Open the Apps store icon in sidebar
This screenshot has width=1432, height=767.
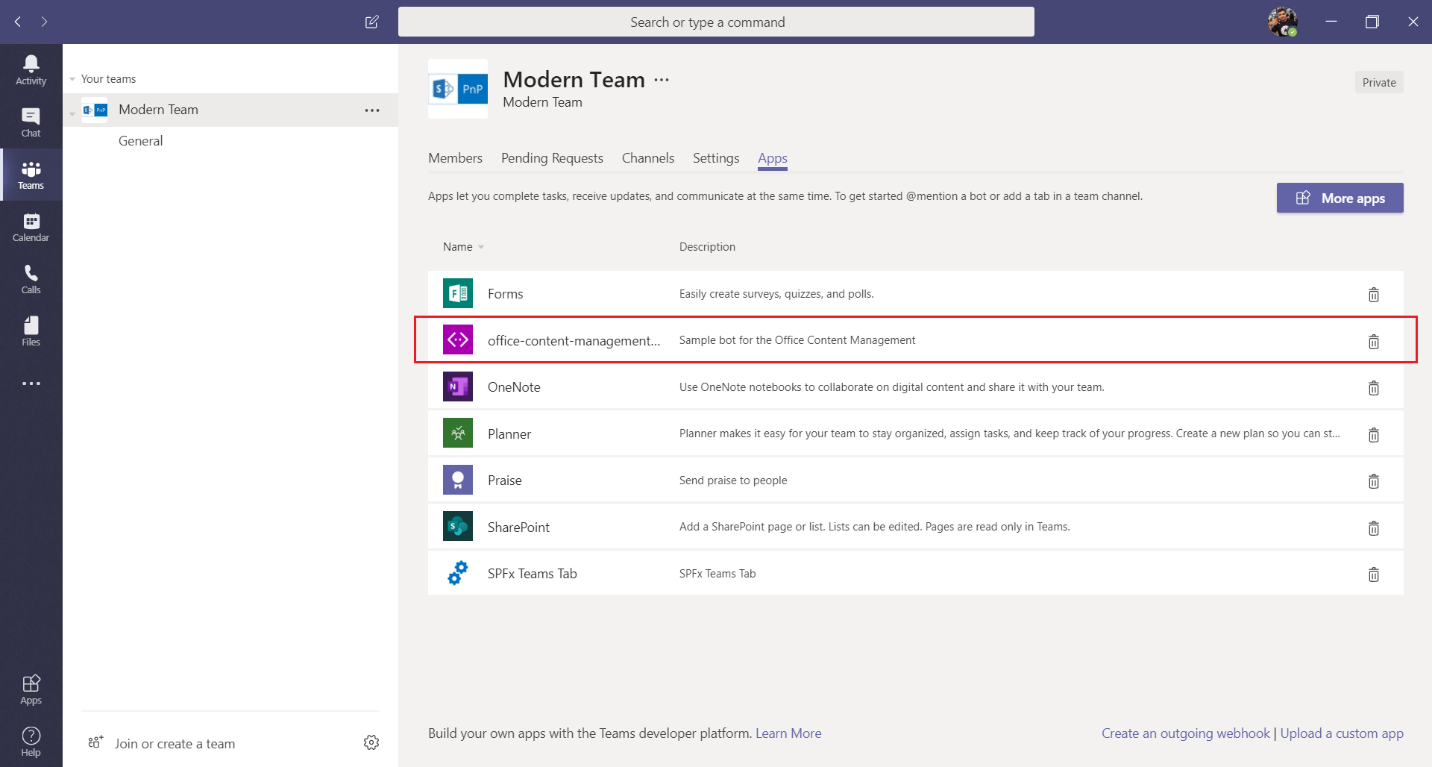[x=31, y=689]
